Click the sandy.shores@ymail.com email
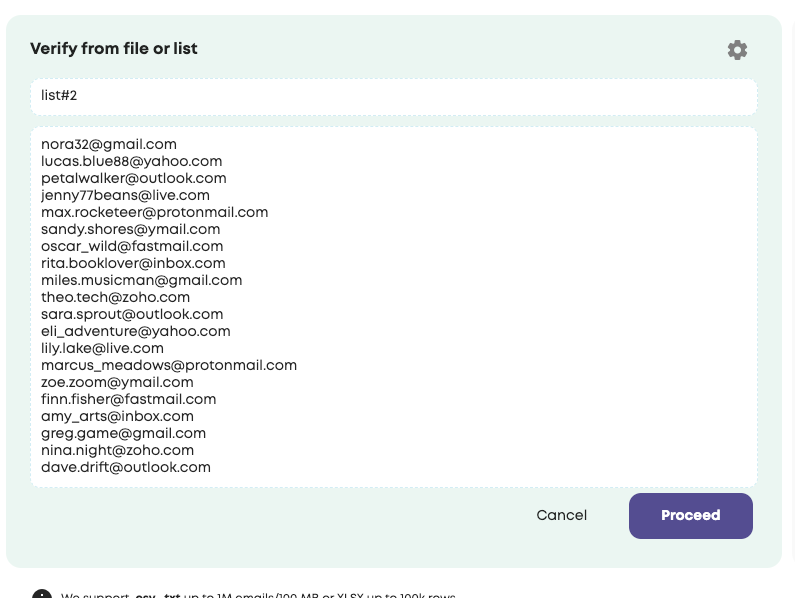Viewport: 795px width, 598px height. point(130,230)
